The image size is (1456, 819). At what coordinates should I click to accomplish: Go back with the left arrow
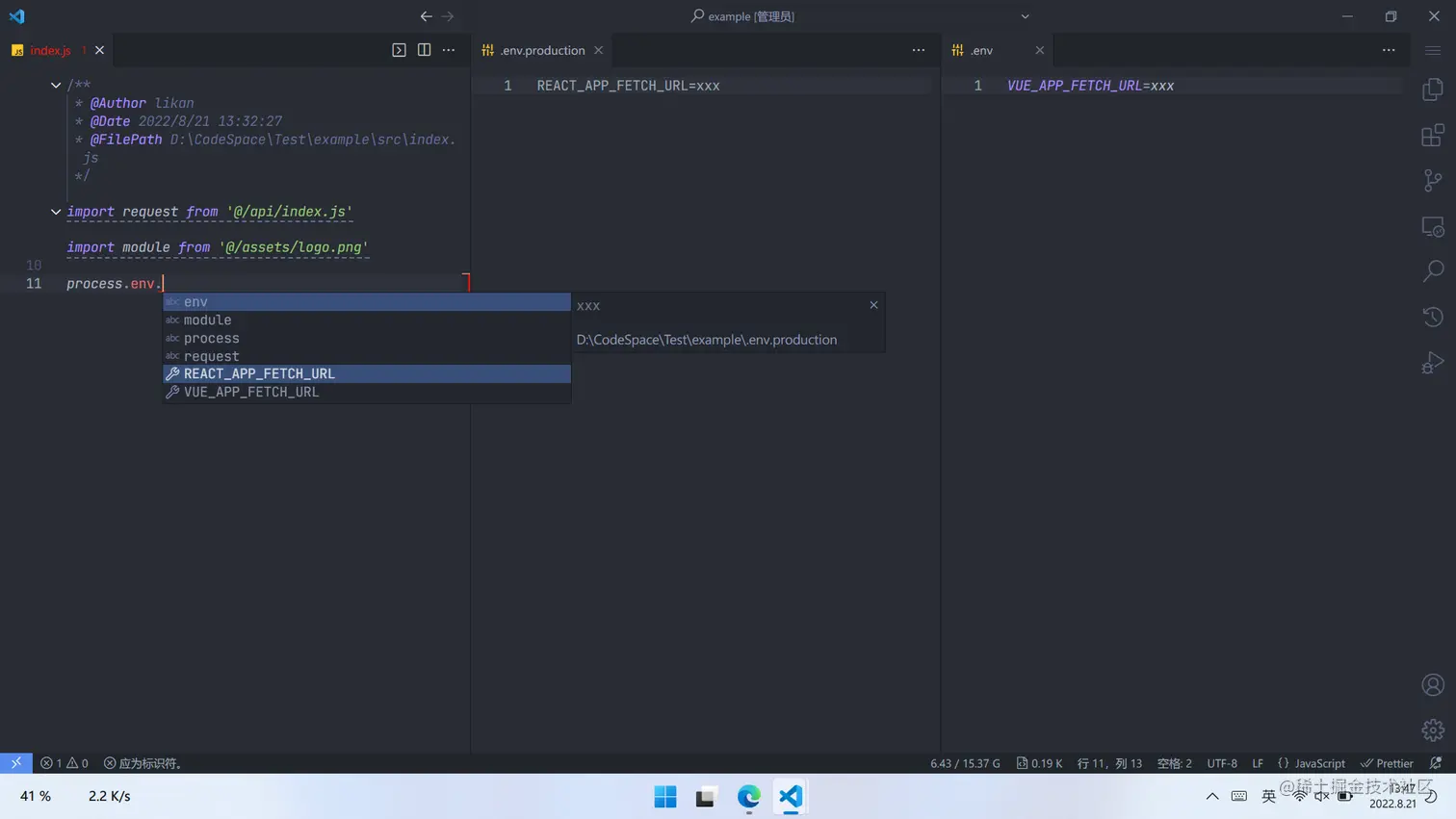(x=426, y=16)
